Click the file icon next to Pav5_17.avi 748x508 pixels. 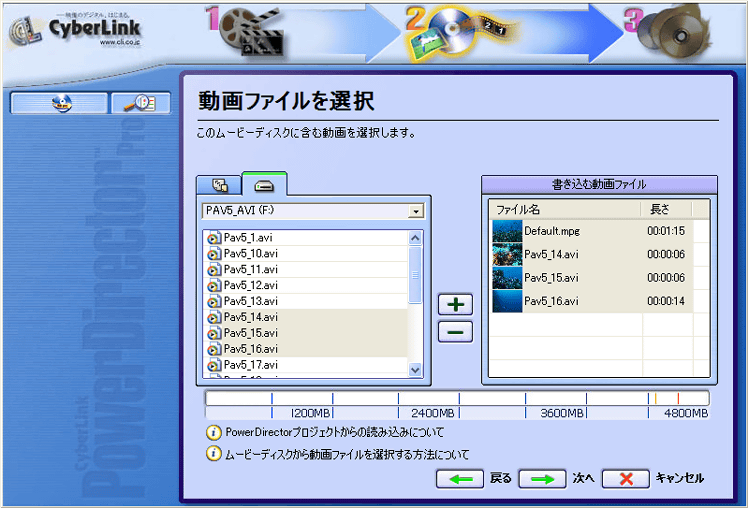tap(214, 365)
